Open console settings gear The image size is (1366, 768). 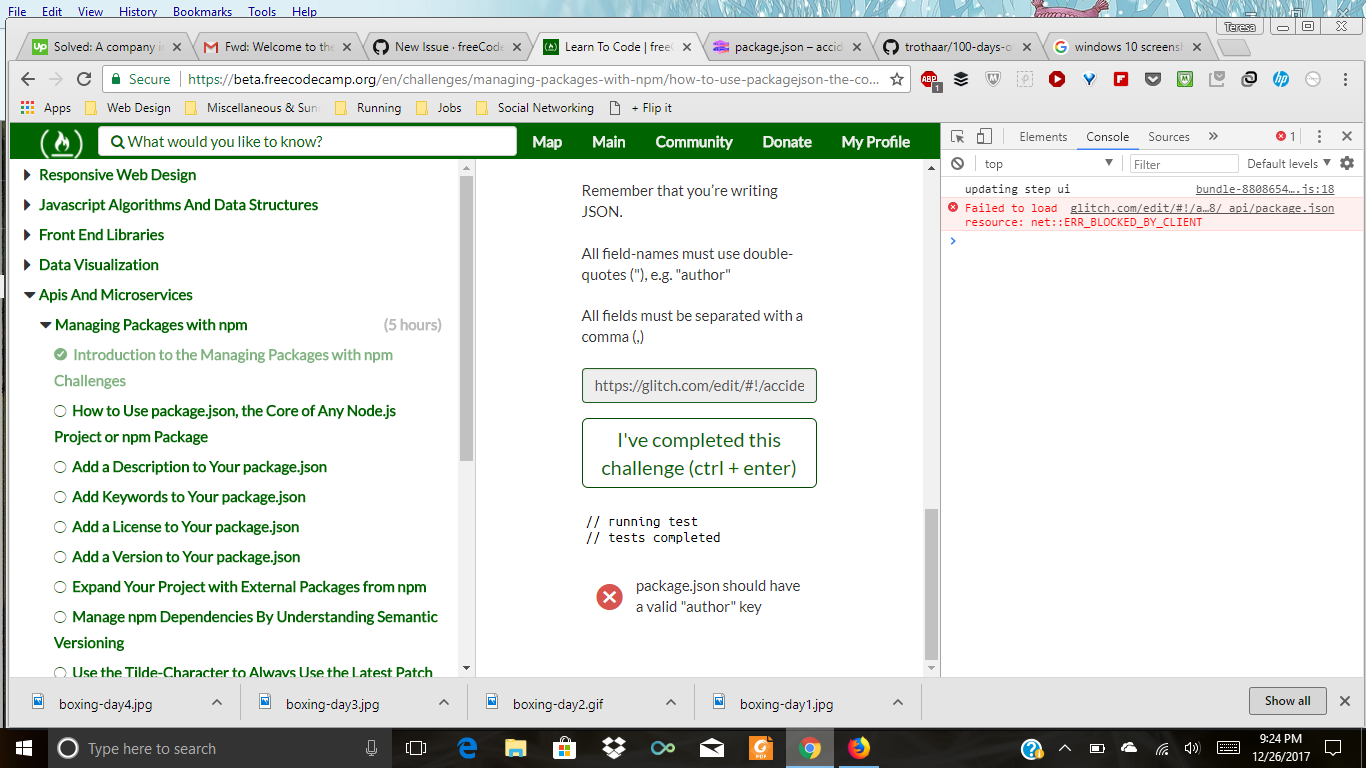[1347, 163]
